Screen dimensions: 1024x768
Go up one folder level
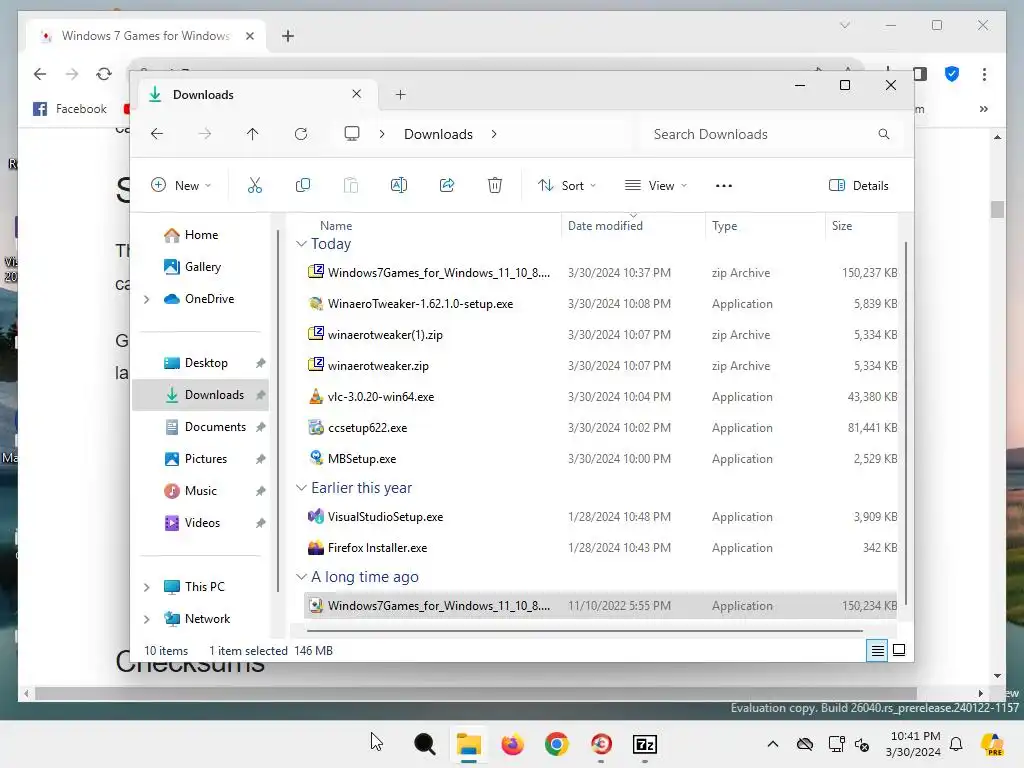point(252,134)
